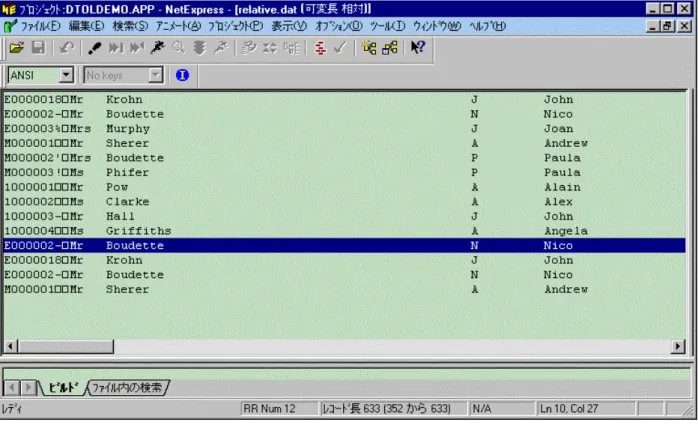Viewport: 698px width, 425px height.
Task: Click the project tree with lock icon
Action: pyautogui.click(x=390, y=48)
